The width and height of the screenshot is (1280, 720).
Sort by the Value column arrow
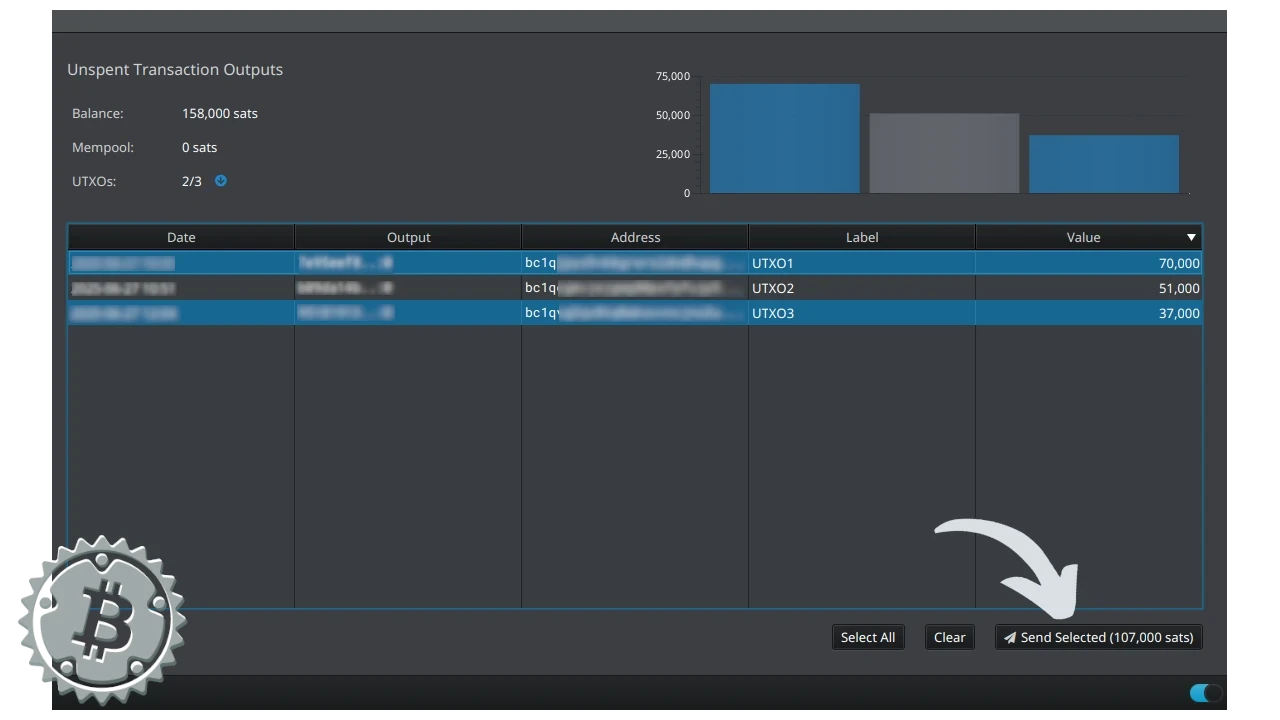(x=1191, y=238)
